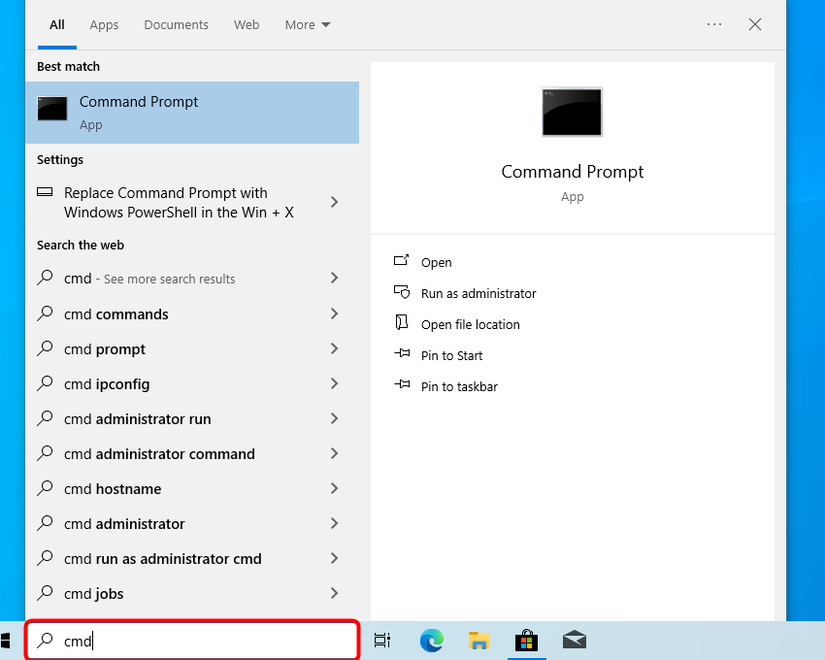Open the Microsoft Store from the taskbar
Viewport: 825px width, 660px height.
[527, 640]
